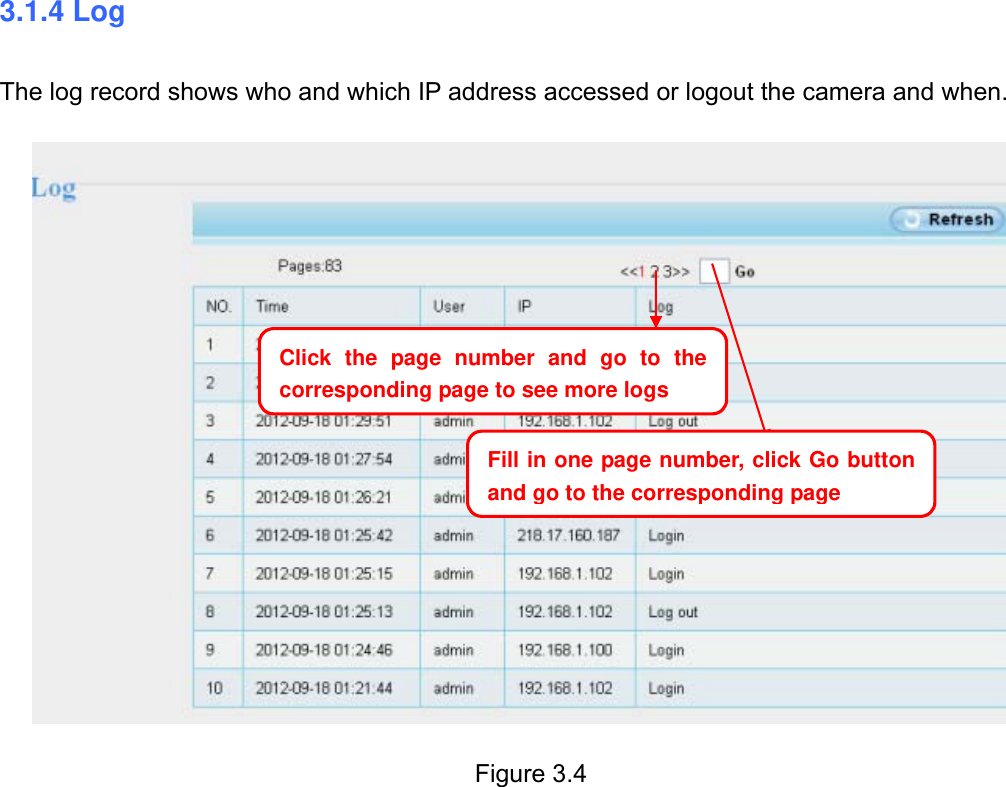Click the blue Log panel title
The image size is (1006, 787).
tap(54, 189)
